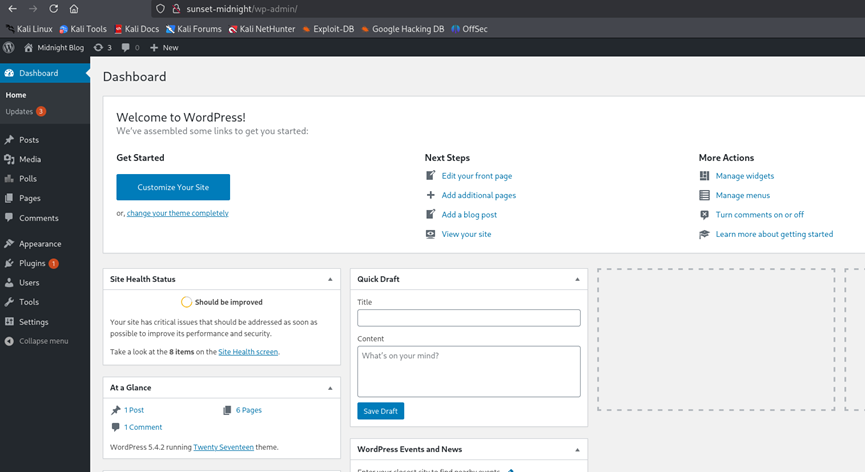Reload the page with the refresh icon
Image resolution: width=865 pixels, height=472 pixels.
click(x=53, y=9)
